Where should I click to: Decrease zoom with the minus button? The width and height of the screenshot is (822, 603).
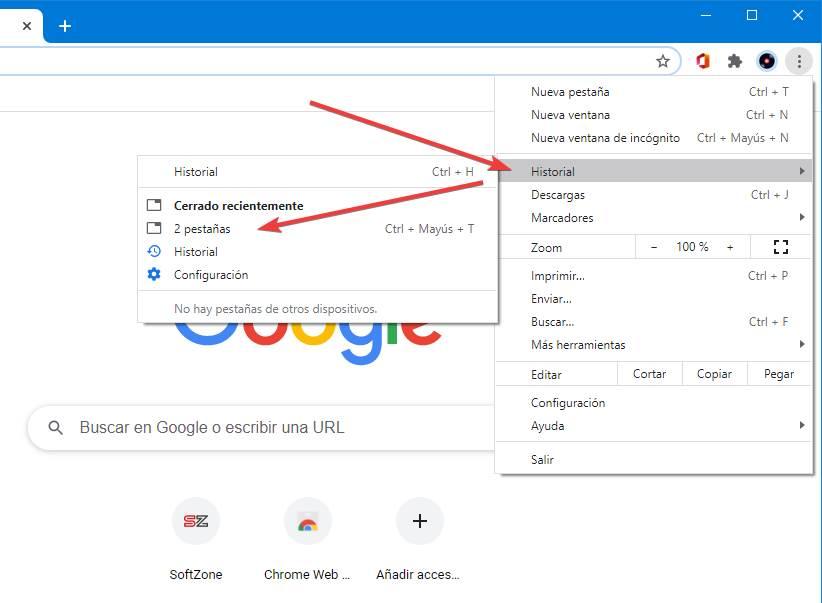tap(654, 247)
